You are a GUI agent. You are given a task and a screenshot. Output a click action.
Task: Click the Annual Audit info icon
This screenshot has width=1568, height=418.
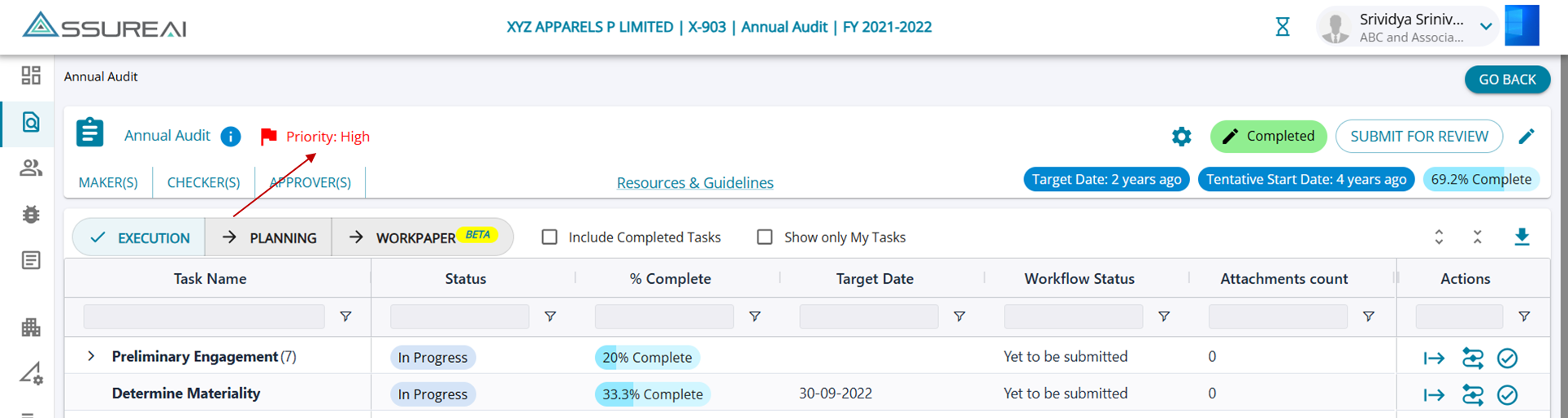pyautogui.click(x=231, y=137)
